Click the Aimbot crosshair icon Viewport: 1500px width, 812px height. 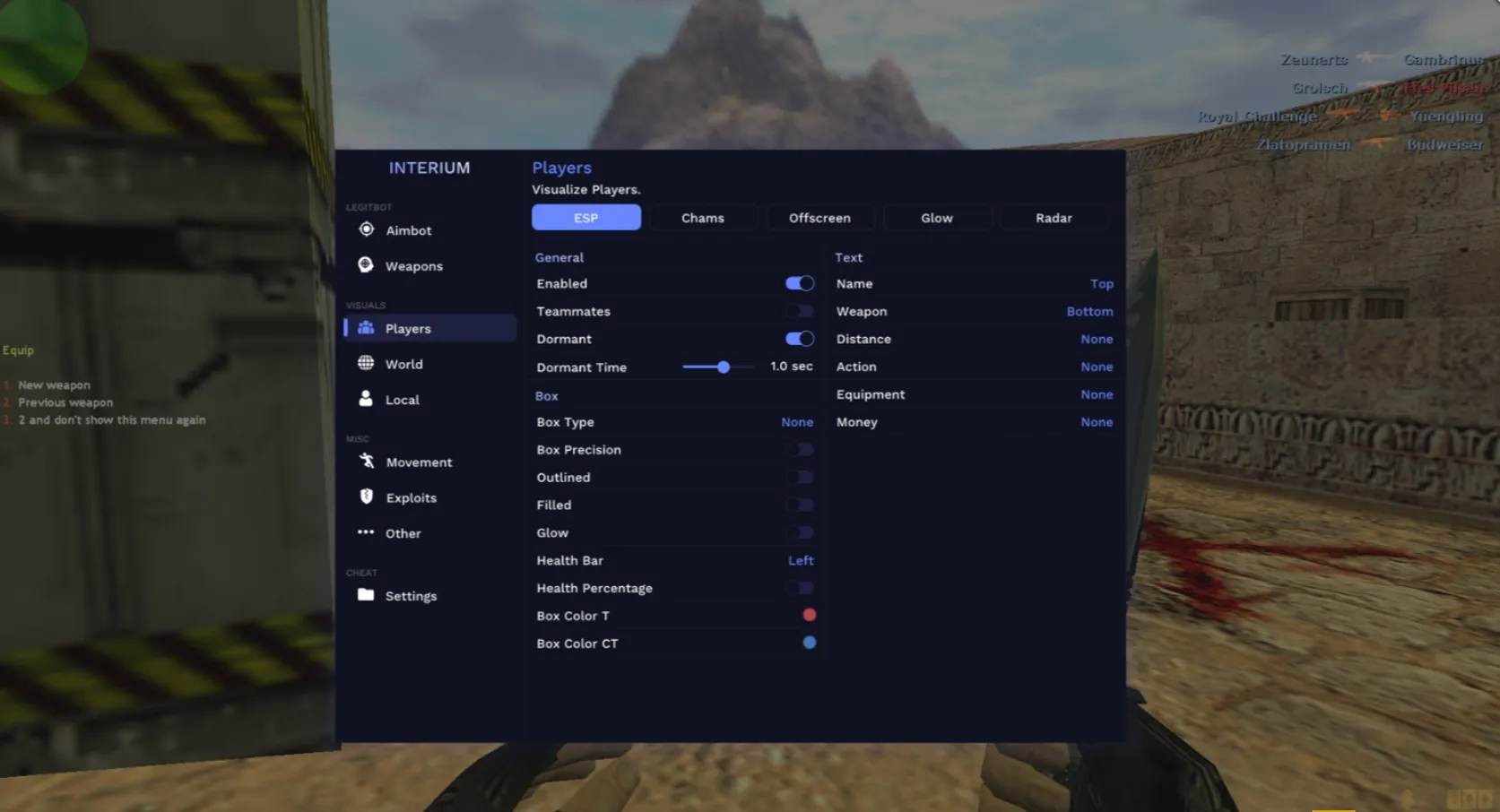click(x=366, y=229)
